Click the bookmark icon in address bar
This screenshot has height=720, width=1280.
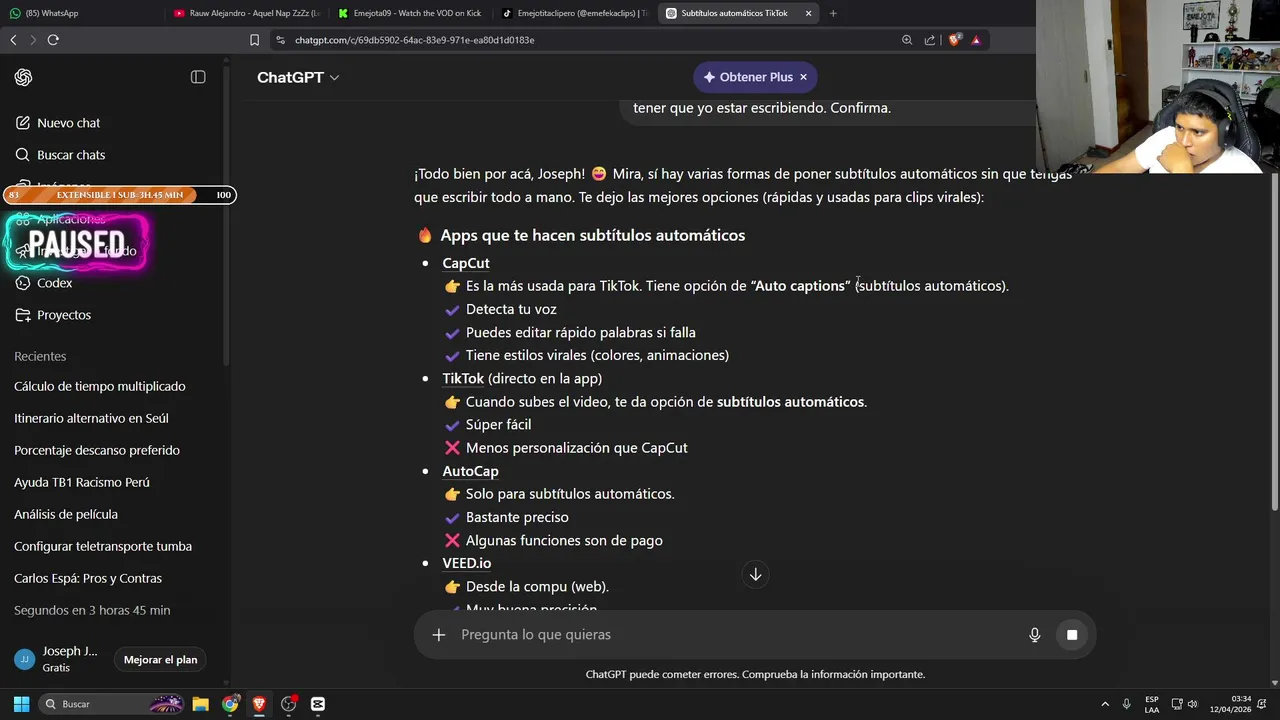tap(254, 40)
